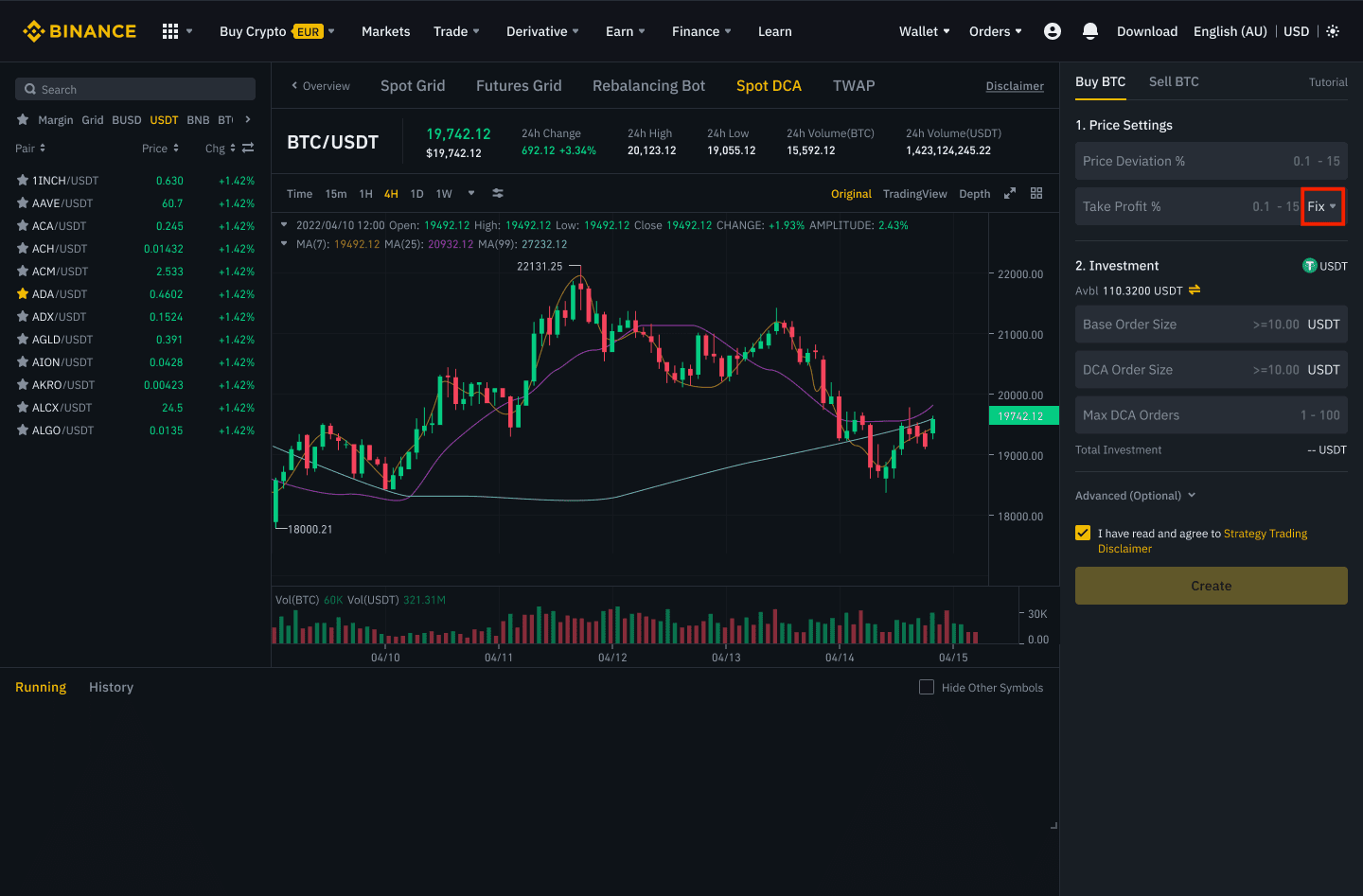
Task: Switch change/volume column swap icon
Action: [248, 148]
